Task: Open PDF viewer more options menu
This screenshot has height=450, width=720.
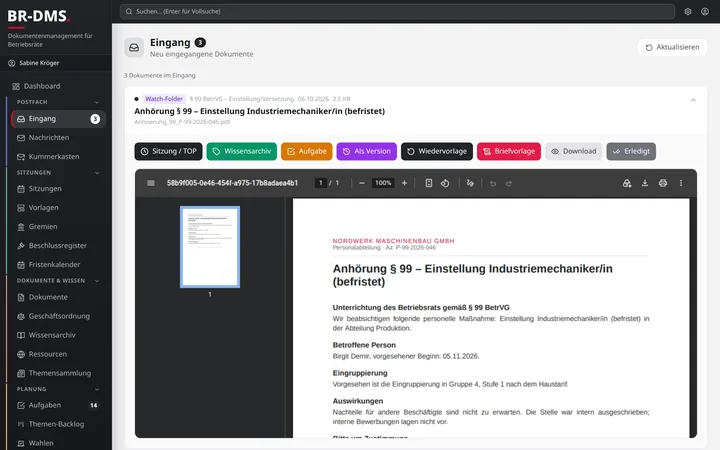Action: tap(681, 183)
